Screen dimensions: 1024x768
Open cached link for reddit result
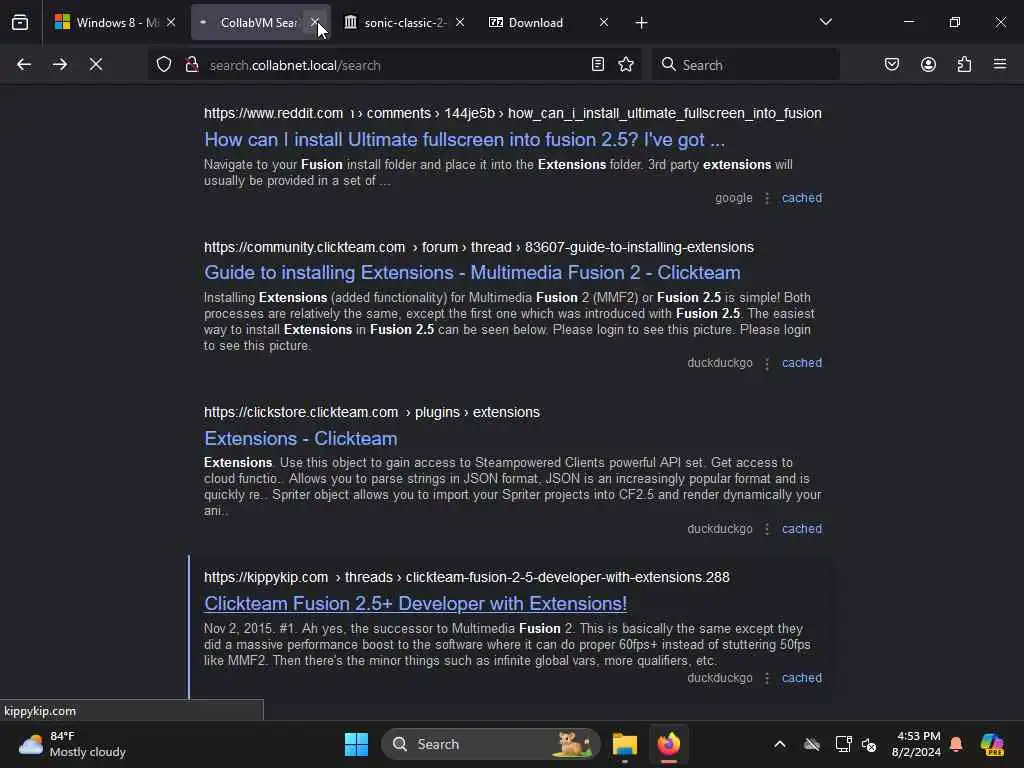[802, 198]
